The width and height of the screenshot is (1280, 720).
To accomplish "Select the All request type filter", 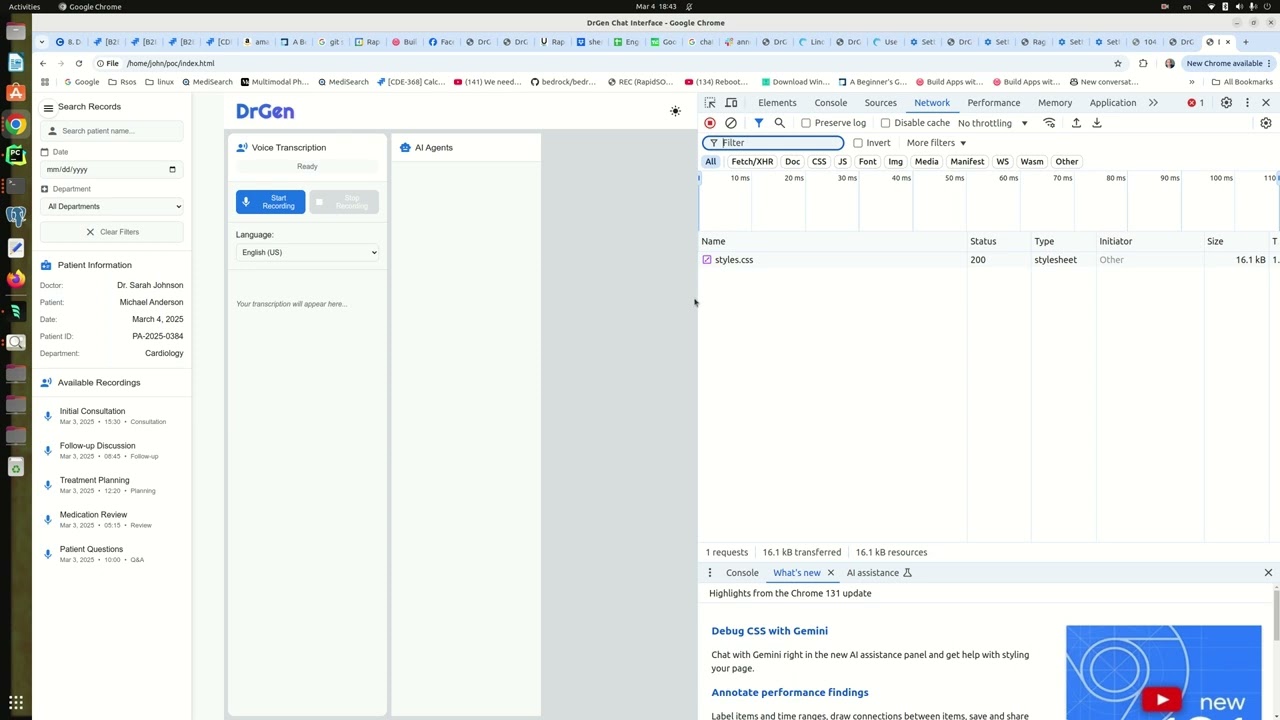I will tap(711, 161).
